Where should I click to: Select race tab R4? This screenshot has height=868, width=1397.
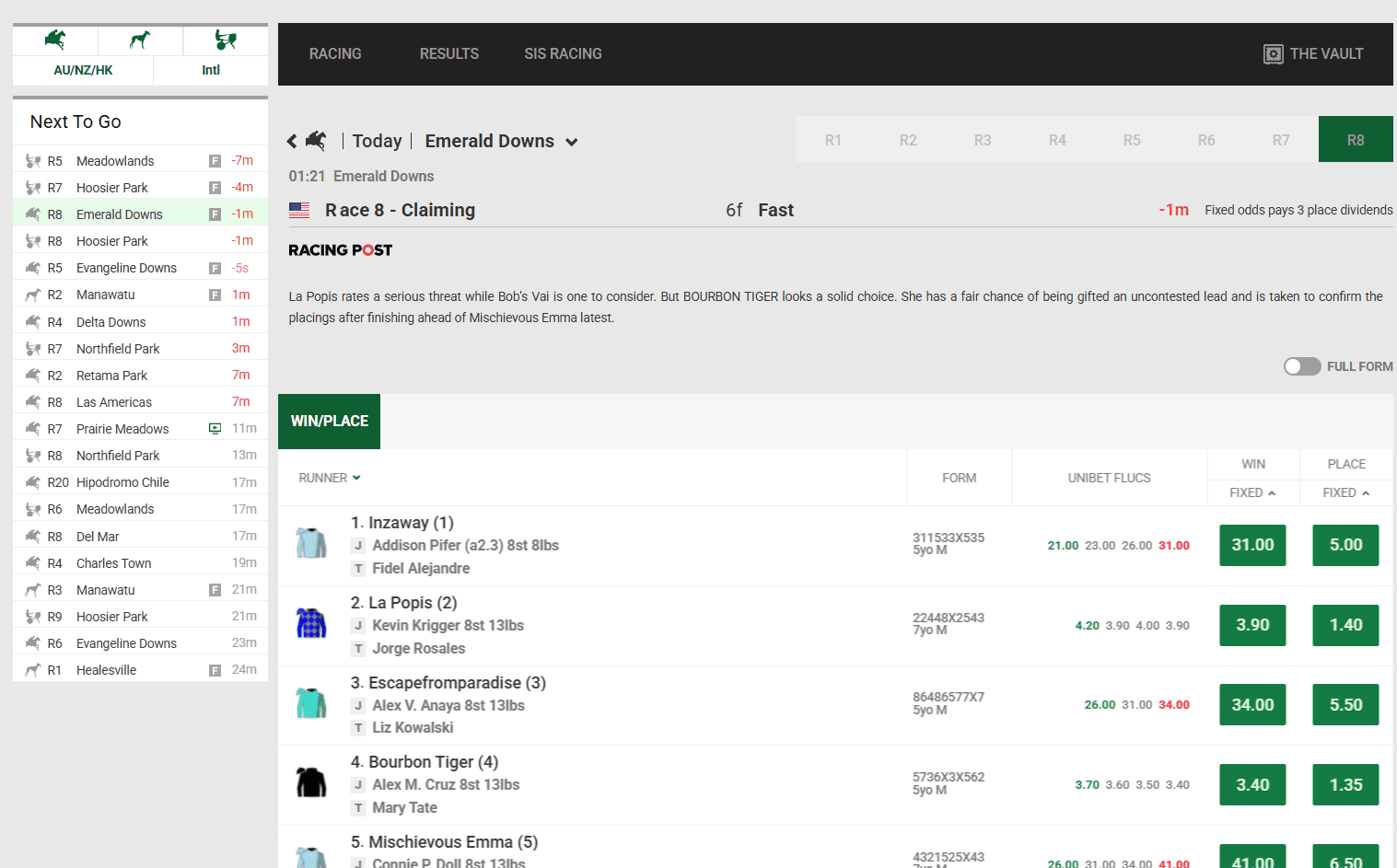coord(1057,140)
